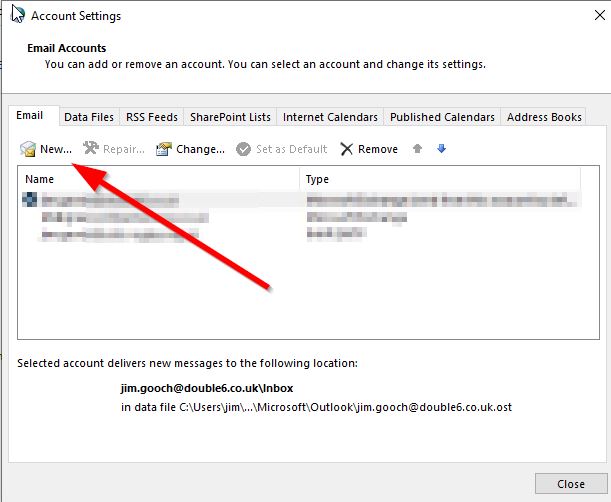Click the Type column header
The image size is (611, 502).
440,179
